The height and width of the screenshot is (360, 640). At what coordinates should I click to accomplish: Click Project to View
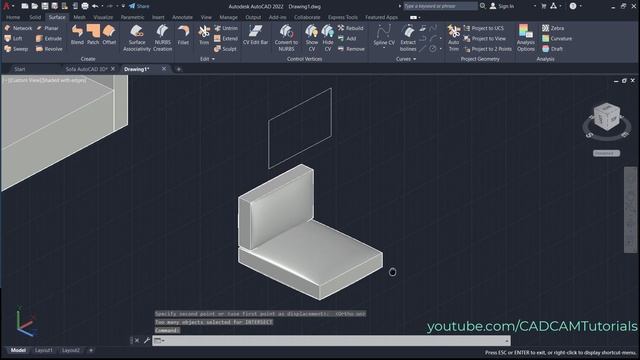pyautogui.click(x=484, y=38)
